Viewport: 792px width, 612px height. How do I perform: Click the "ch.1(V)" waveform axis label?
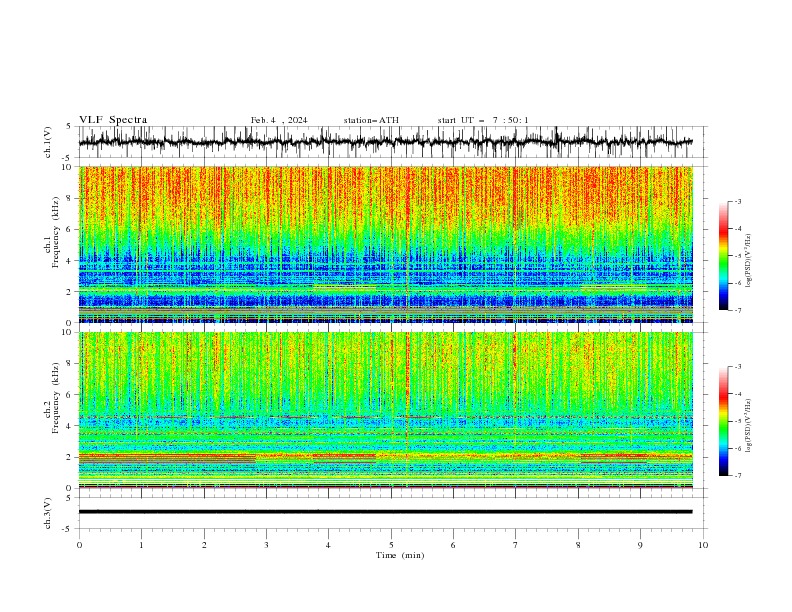pos(48,142)
